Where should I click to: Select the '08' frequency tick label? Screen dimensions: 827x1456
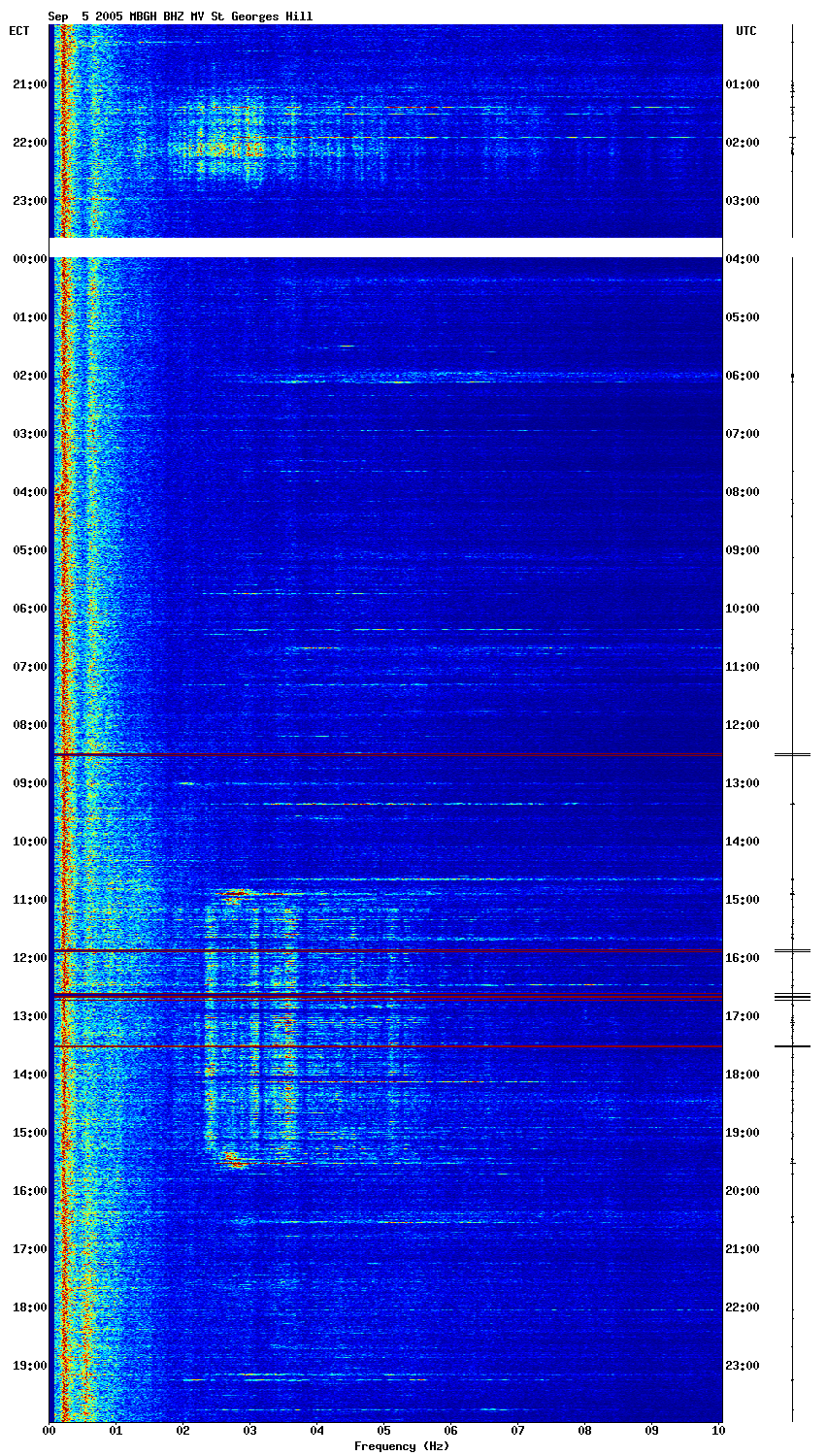(585, 1431)
